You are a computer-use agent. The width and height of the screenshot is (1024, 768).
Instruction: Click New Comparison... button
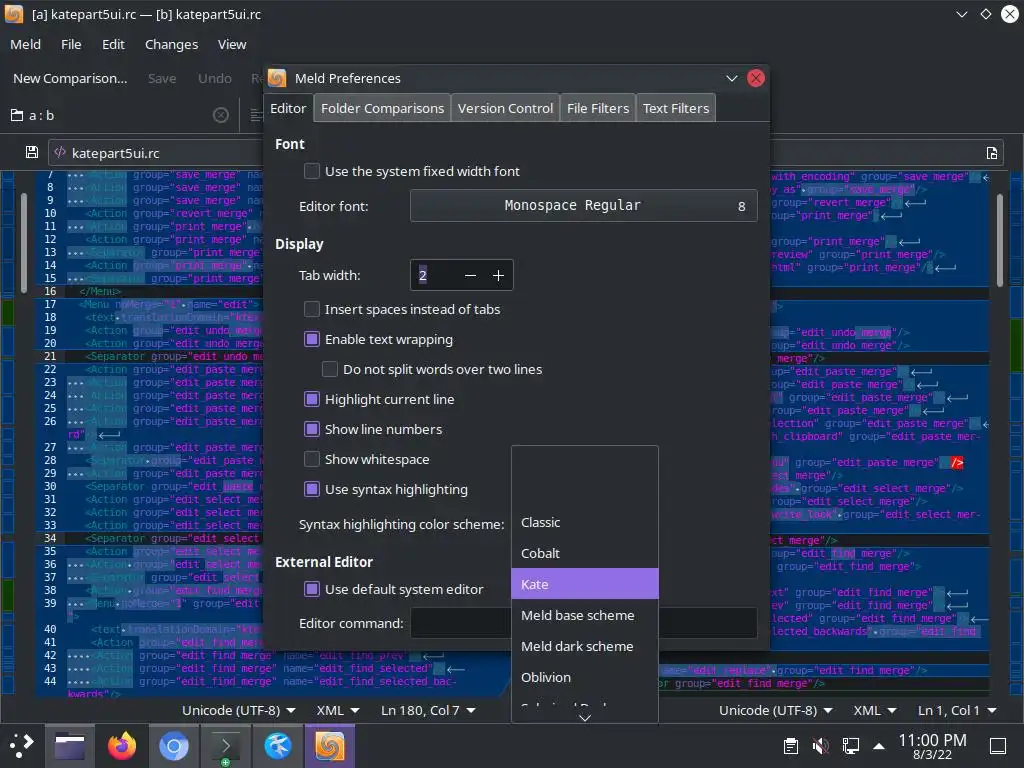[x=70, y=78]
